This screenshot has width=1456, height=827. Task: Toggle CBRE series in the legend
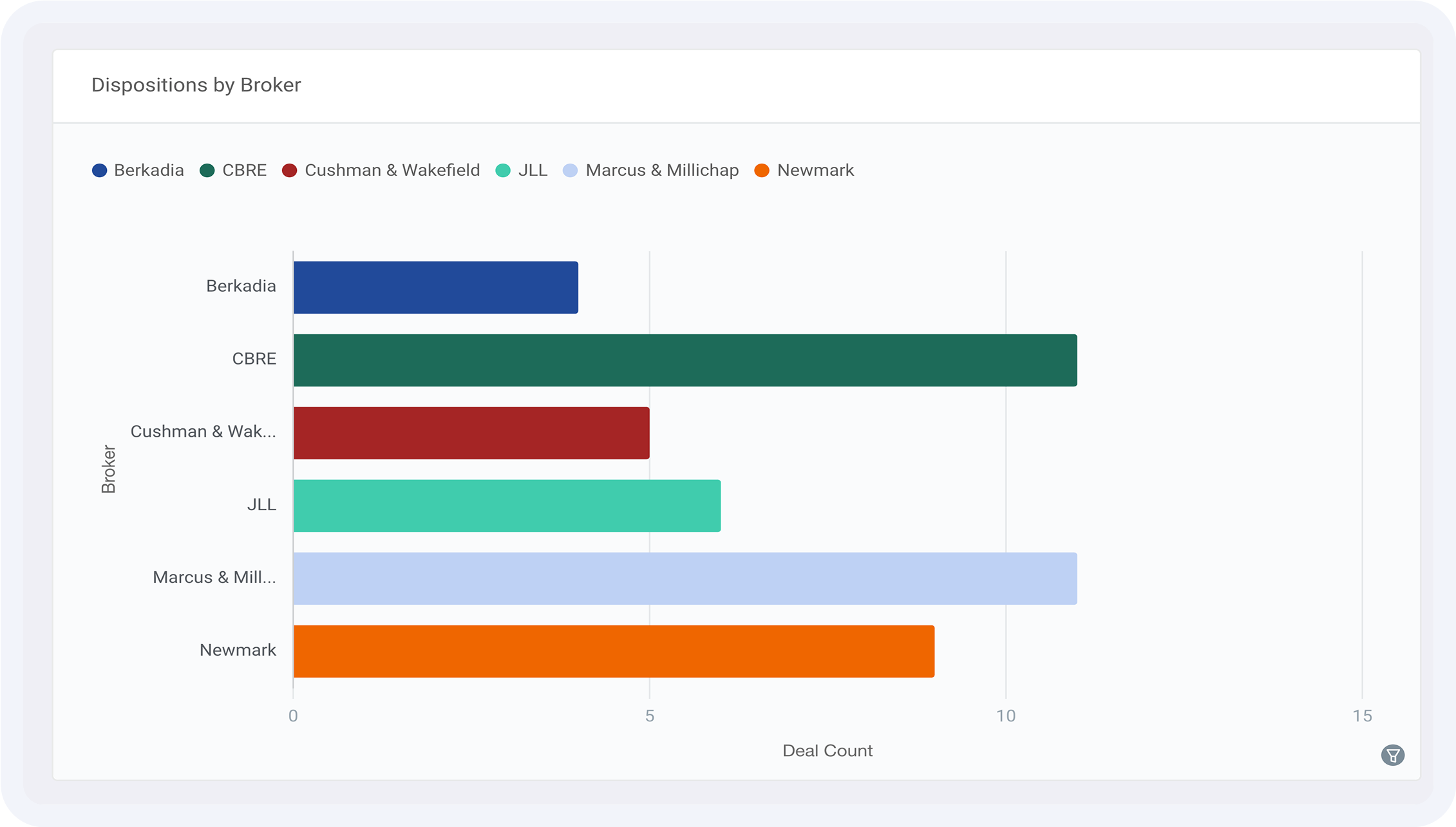point(233,170)
